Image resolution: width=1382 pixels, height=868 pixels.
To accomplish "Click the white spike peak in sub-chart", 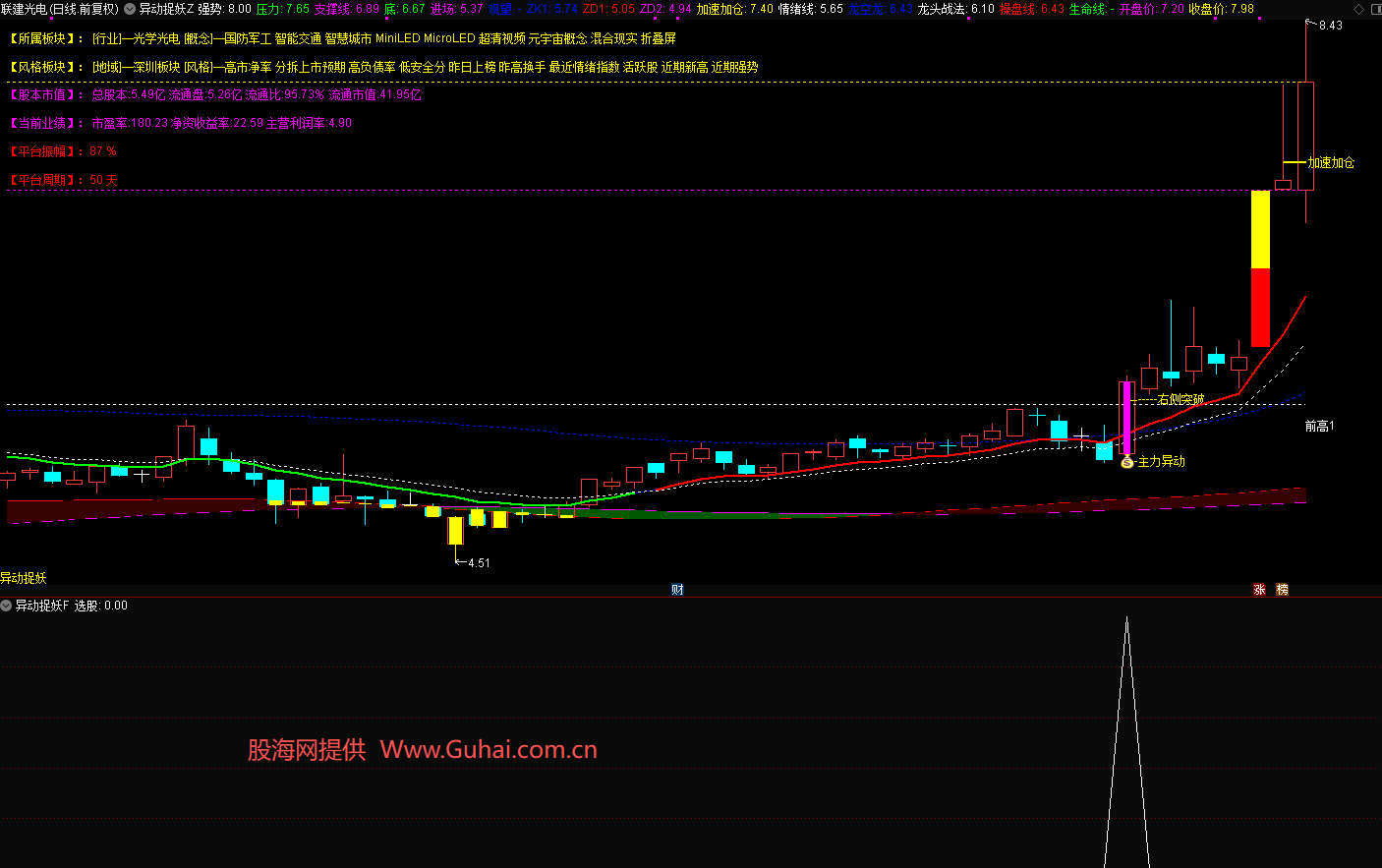I will [x=1126, y=621].
